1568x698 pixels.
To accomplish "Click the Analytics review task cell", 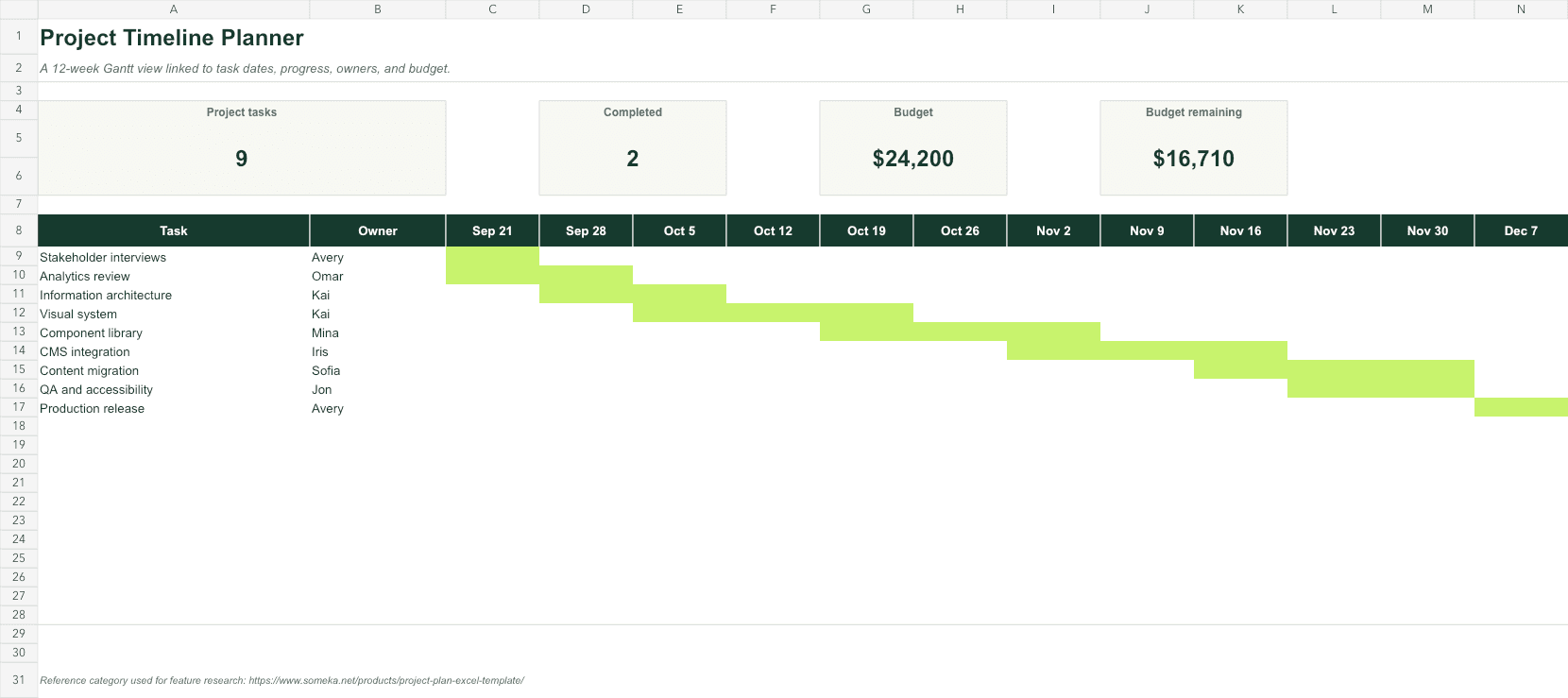I will [x=174, y=276].
